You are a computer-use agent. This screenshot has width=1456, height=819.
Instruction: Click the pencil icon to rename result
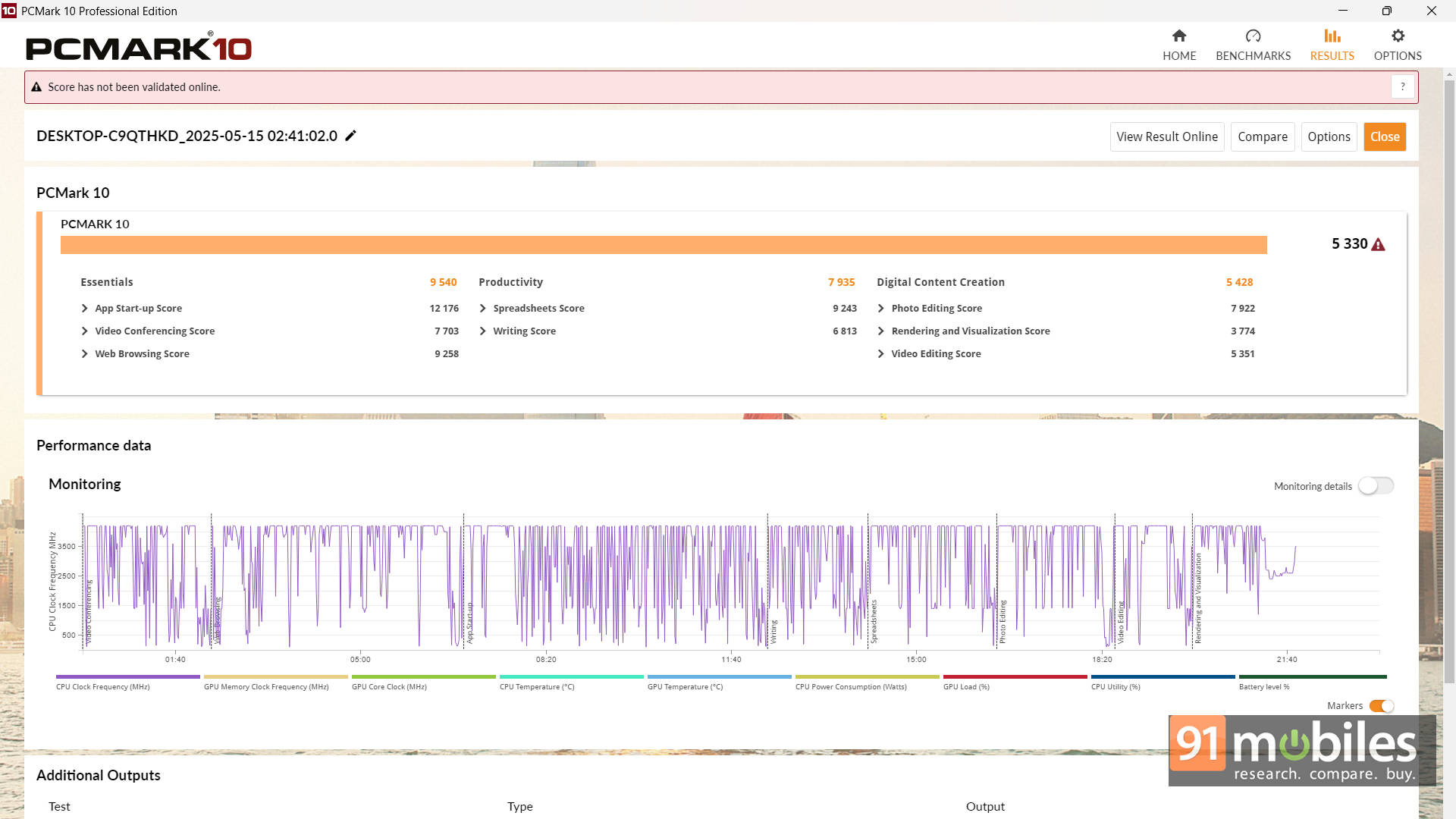point(350,136)
